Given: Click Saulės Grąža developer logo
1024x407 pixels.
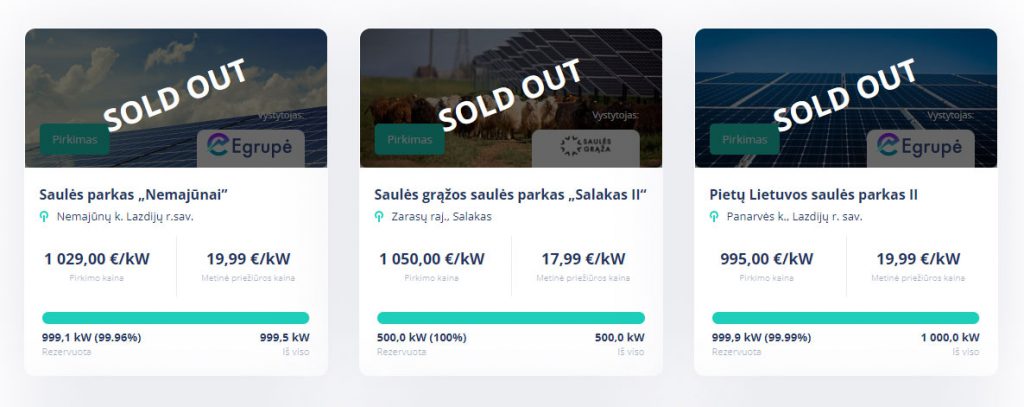Looking at the screenshot, I should click(586, 147).
